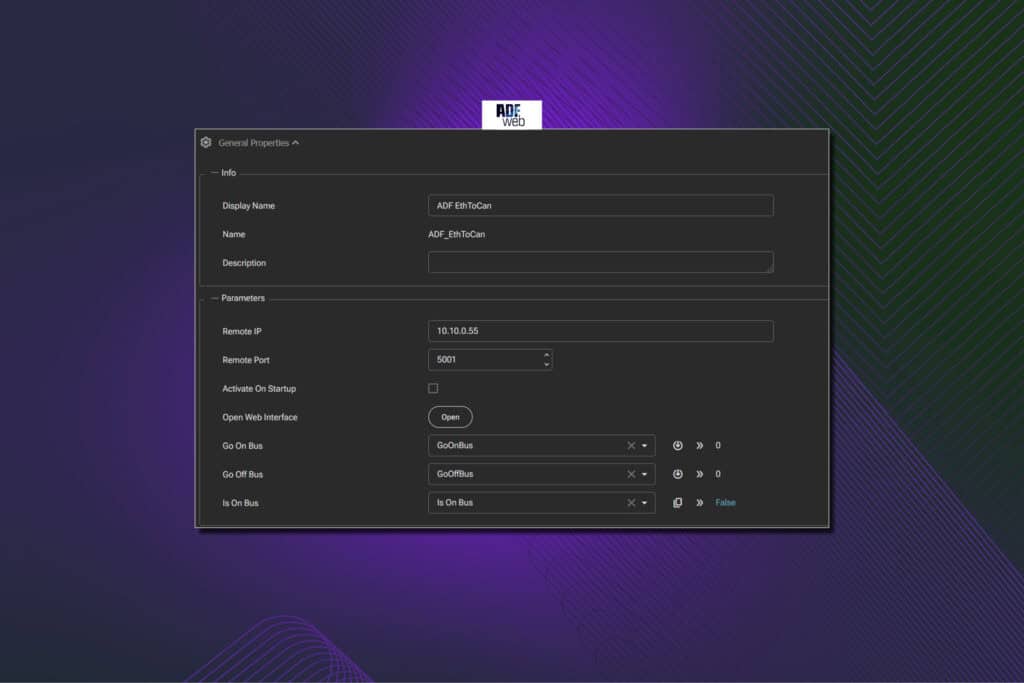Click the ADFweb logo
The width and height of the screenshot is (1024, 683).
point(511,115)
